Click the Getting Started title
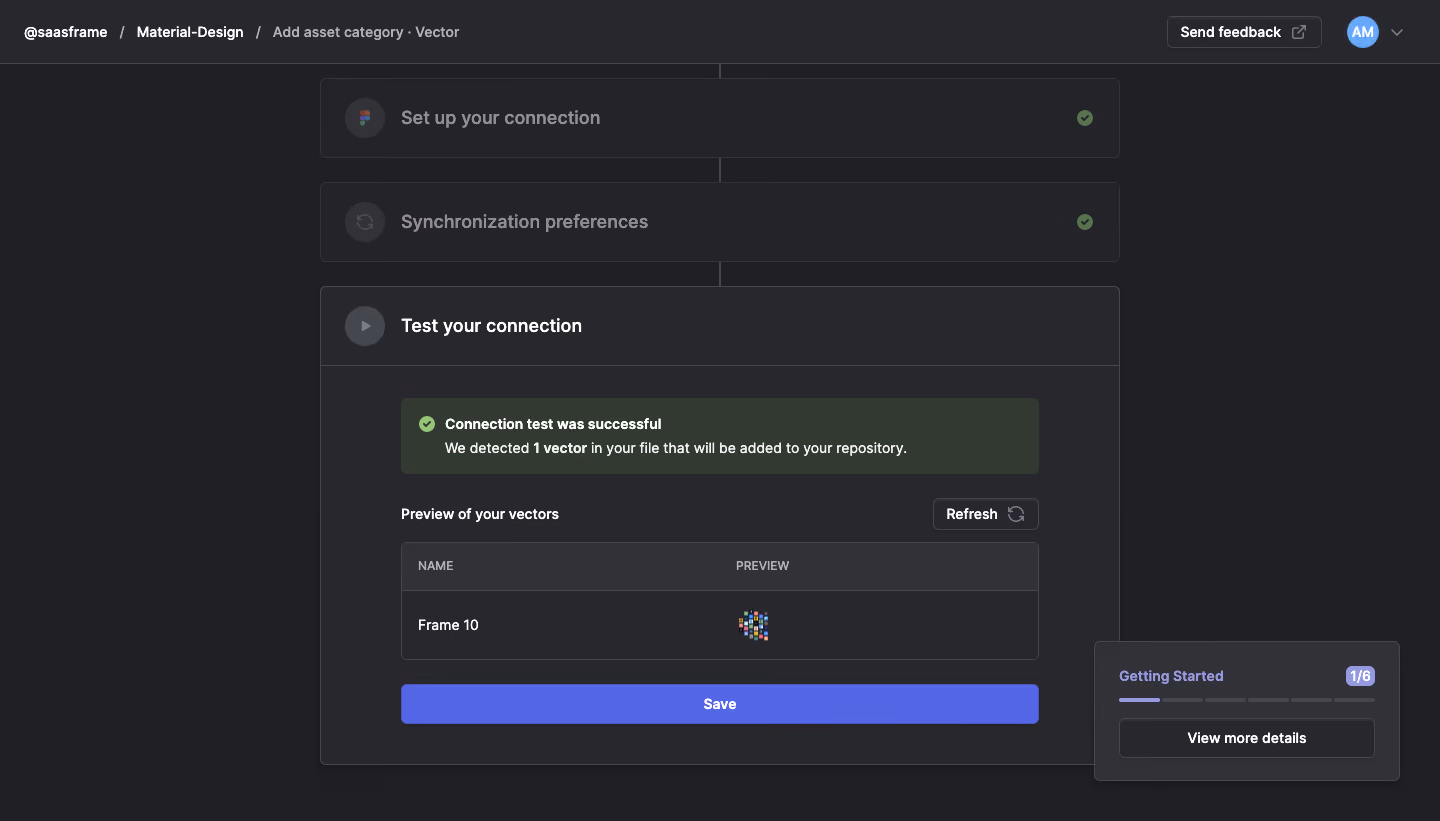 (x=1171, y=676)
